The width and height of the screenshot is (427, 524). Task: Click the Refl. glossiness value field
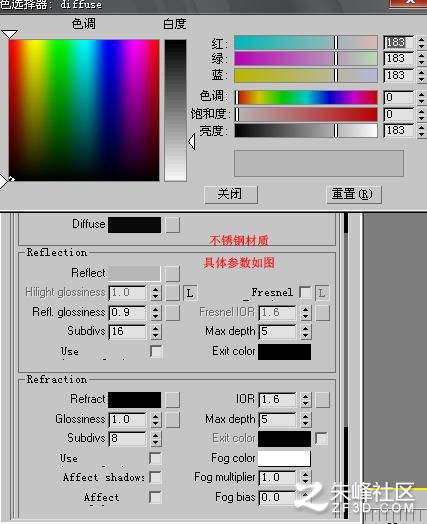128,313
